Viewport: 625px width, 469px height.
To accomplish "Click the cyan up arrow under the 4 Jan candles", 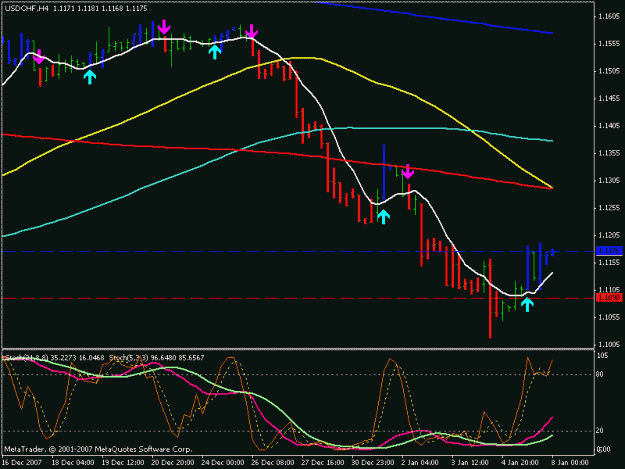I will (x=527, y=305).
